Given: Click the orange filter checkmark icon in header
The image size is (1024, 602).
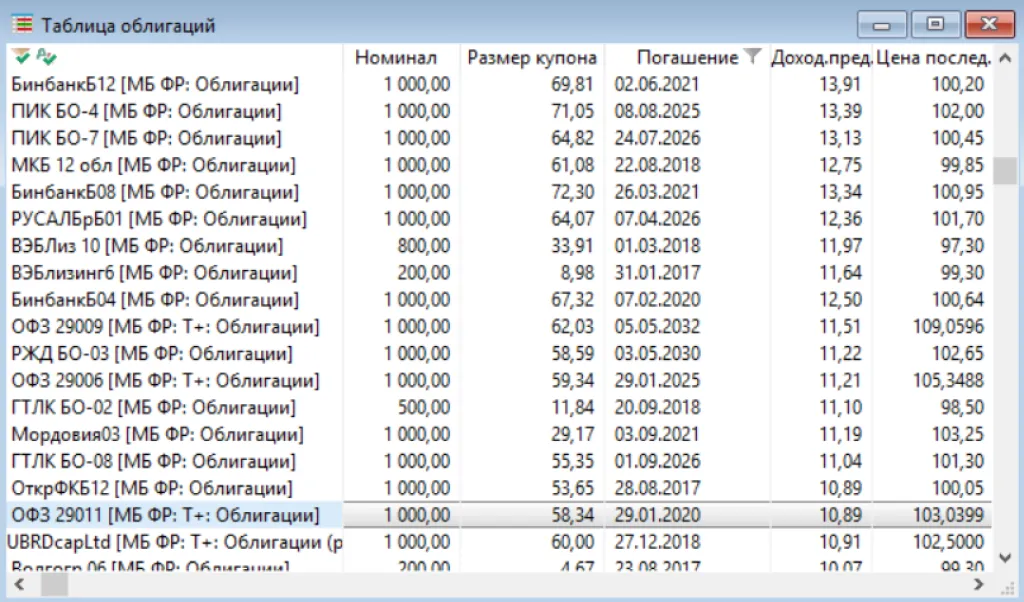Looking at the screenshot, I should pyautogui.click(x=20, y=56).
